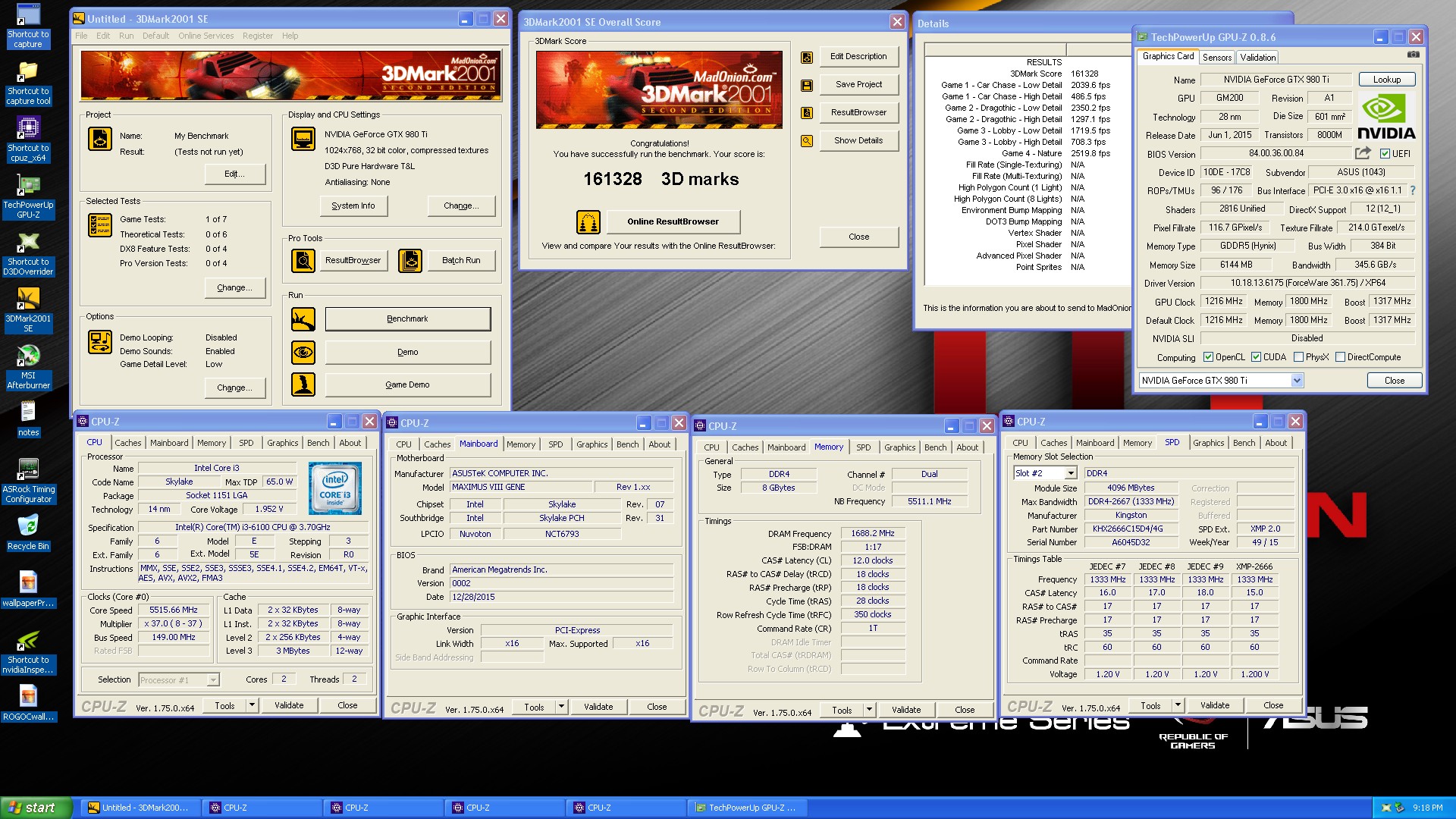Open ASRock Timing Configurator icon
The image size is (1456, 819).
(x=28, y=482)
